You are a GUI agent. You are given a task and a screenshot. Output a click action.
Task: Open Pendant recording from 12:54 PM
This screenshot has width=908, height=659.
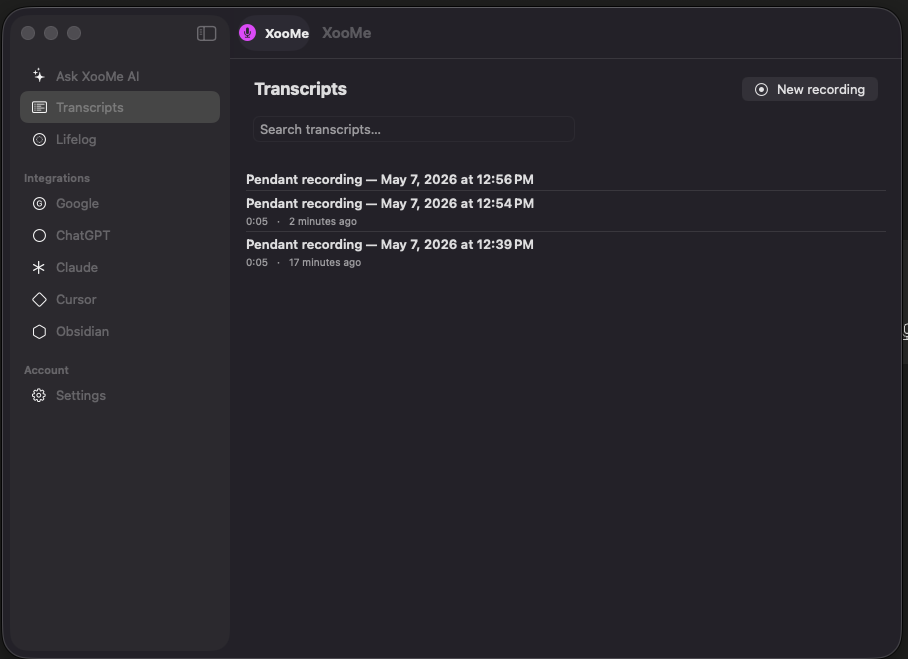click(566, 211)
